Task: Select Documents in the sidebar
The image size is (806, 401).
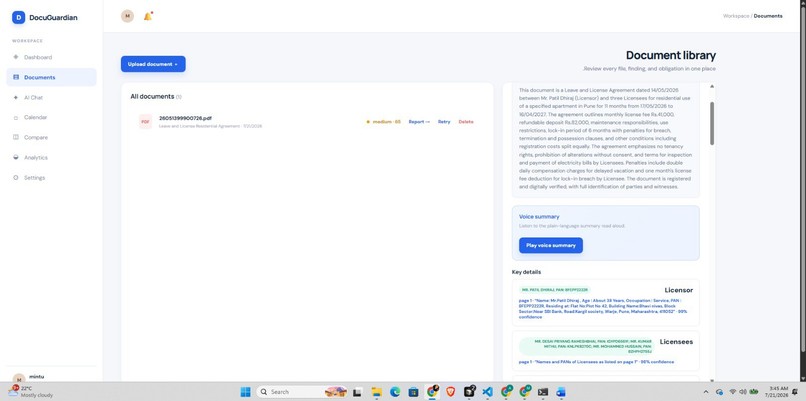Action: tap(51, 77)
